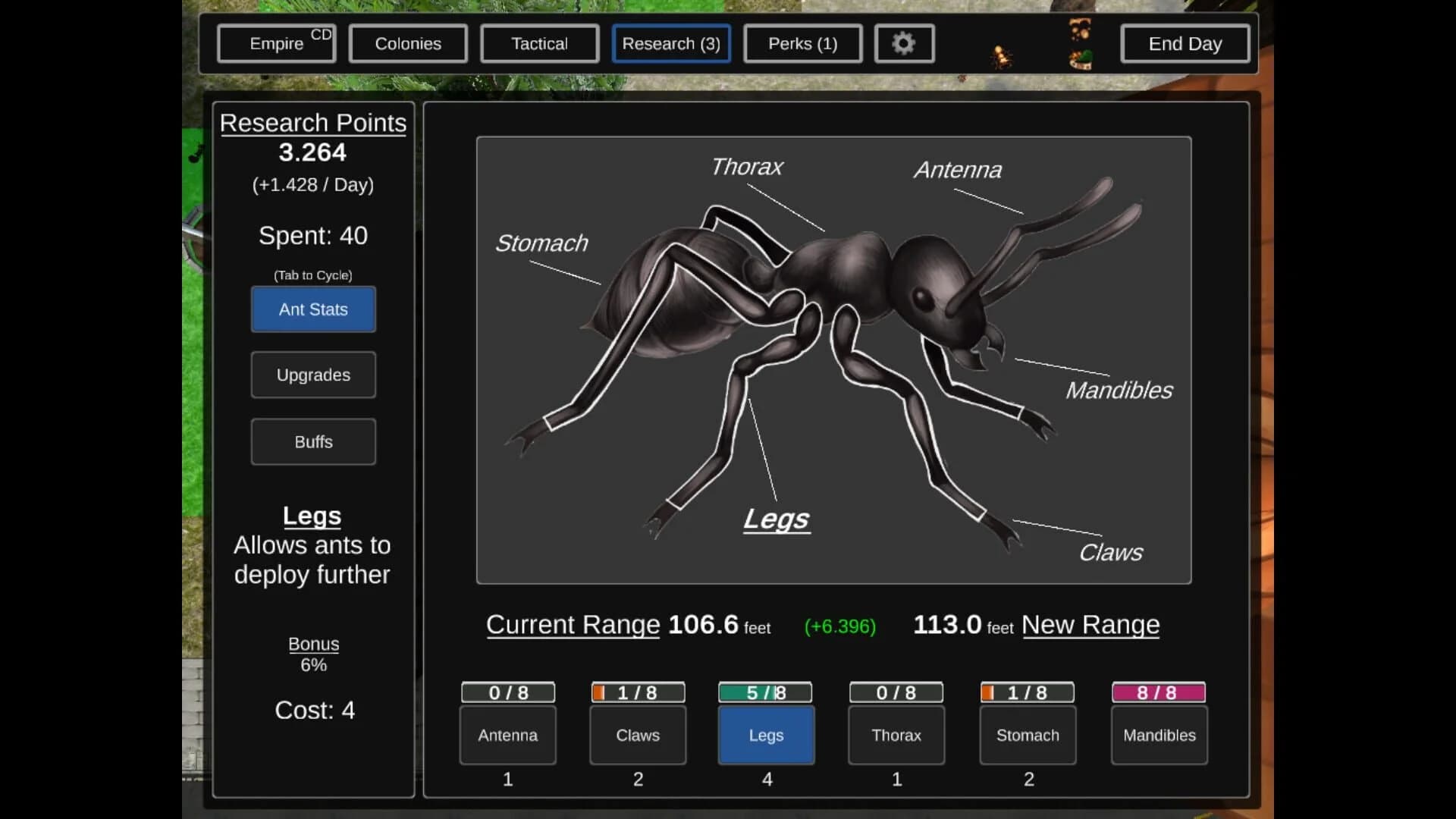
Task: Open the Research tab
Action: pos(670,43)
